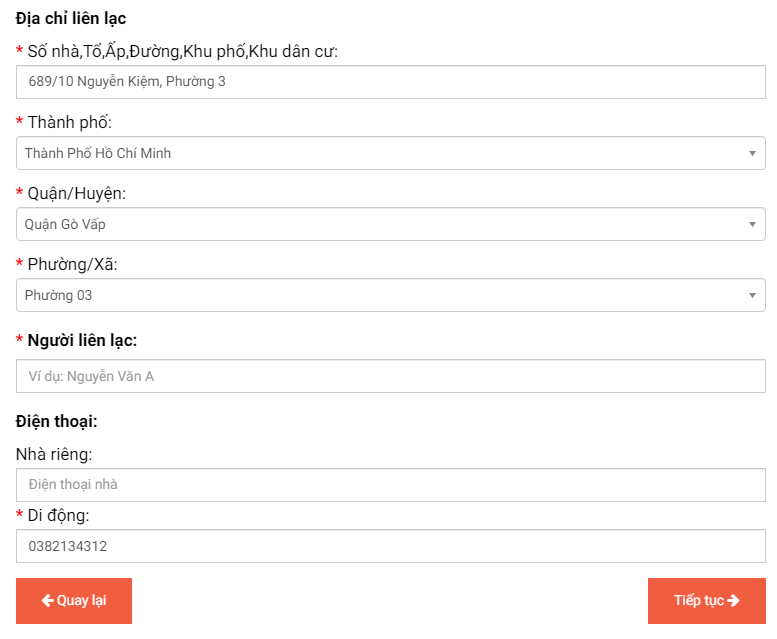Click the Người liên lạc contact name field
Image resolution: width=777 pixels, height=639 pixels.
click(390, 376)
